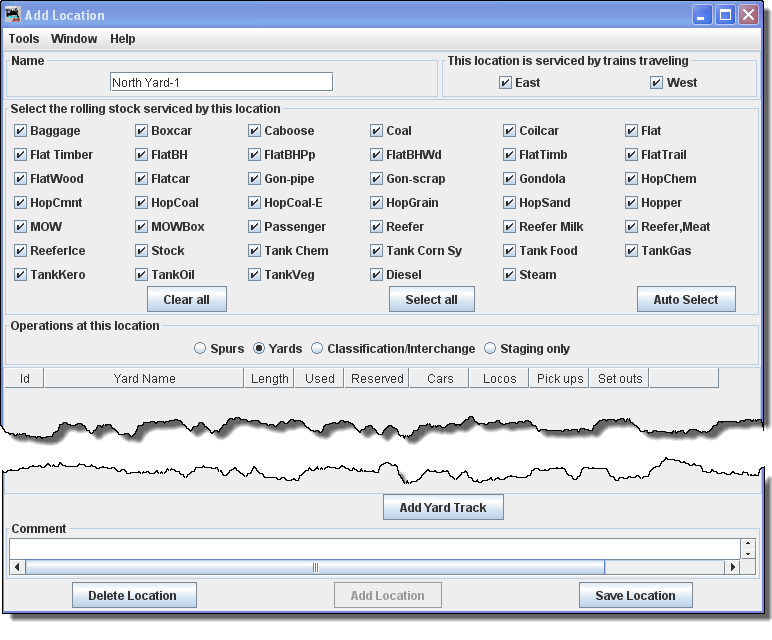Toggle the Diesel checkbox
This screenshot has width=772, height=640.
(x=377, y=275)
